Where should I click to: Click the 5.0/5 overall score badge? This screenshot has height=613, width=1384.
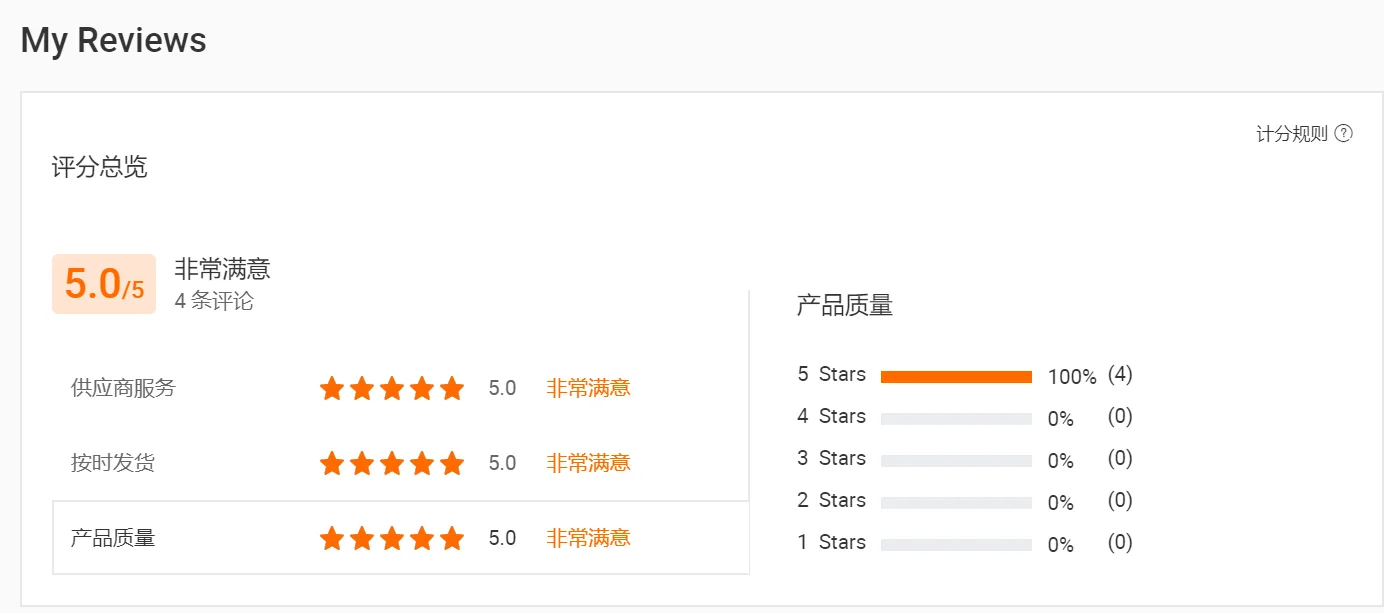tap(104, 284)
